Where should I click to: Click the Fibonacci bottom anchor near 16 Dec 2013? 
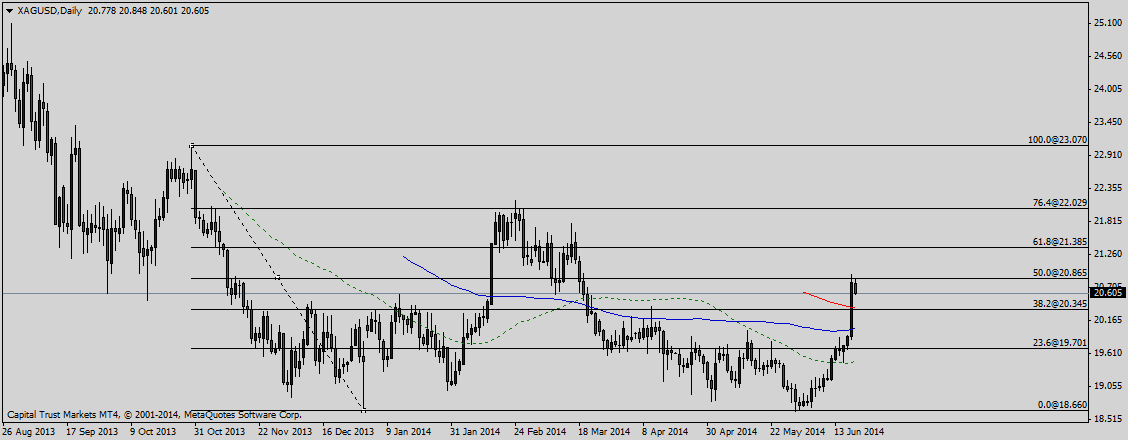click(364, 409)
